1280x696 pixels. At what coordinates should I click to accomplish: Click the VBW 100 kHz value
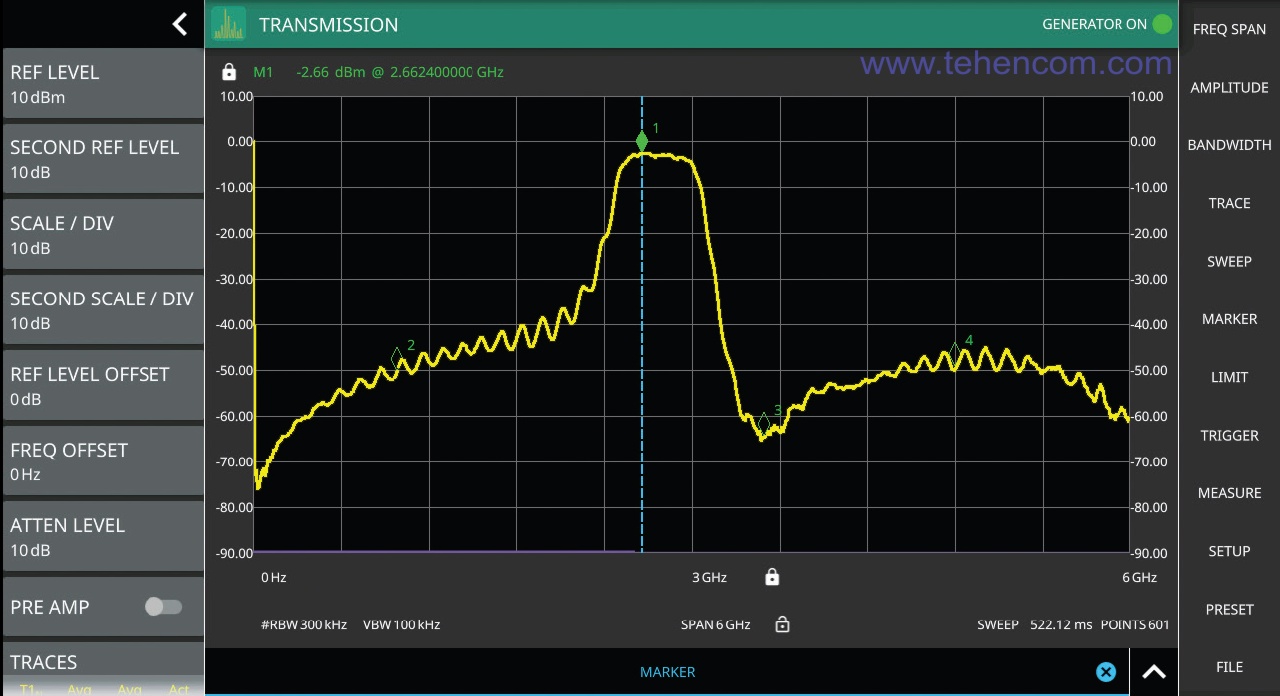click(x=401, y=624)
